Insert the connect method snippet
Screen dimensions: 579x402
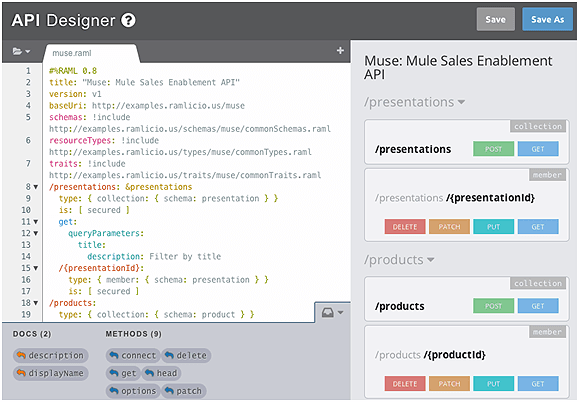[x=133, y=355]
